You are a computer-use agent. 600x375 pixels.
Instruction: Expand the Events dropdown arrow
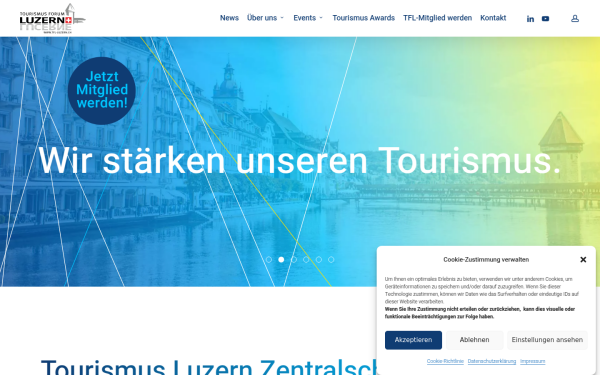pos(321,18)
